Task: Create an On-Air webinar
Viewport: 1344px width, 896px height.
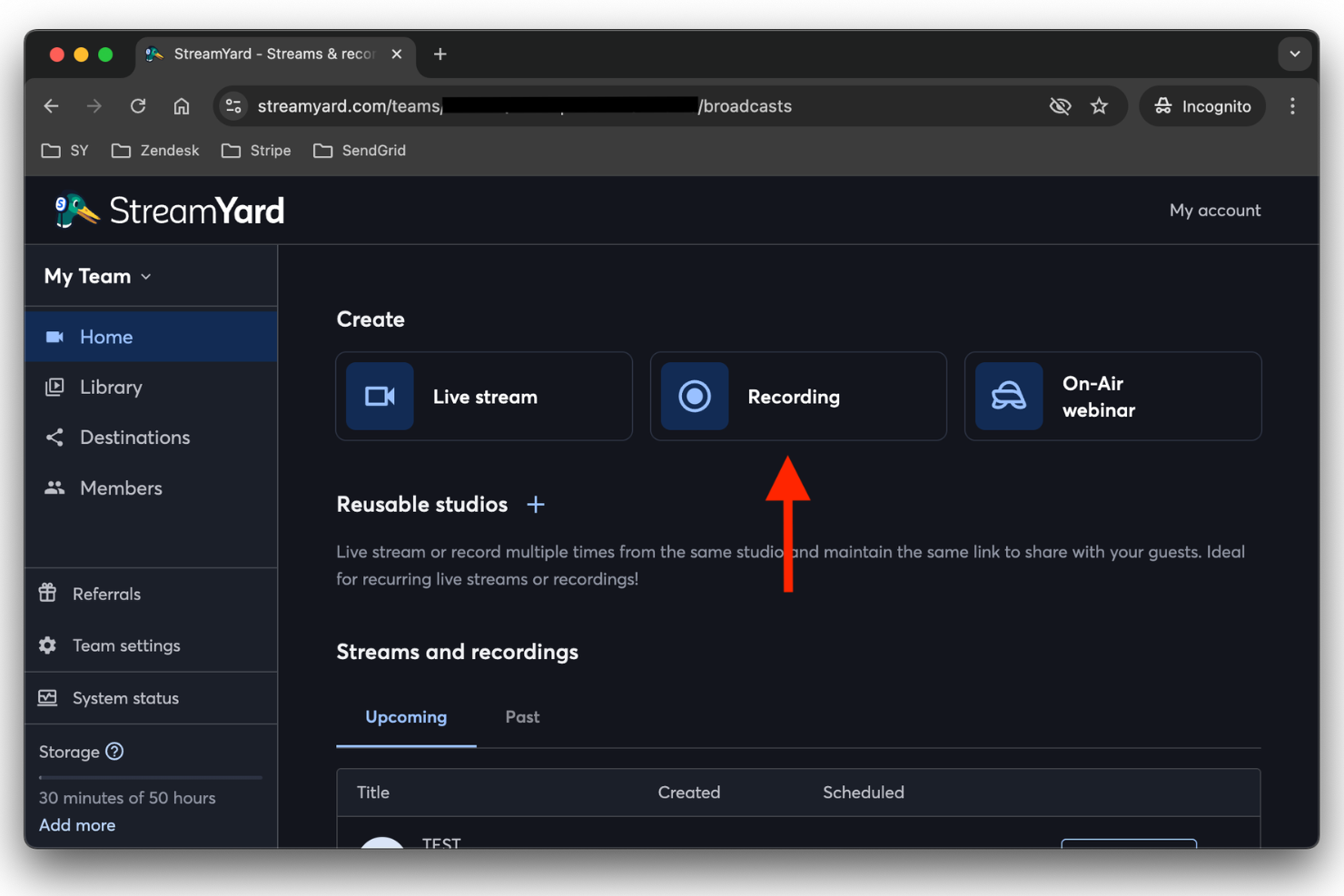Action: pyautogui.click(x=1112, y=397)
